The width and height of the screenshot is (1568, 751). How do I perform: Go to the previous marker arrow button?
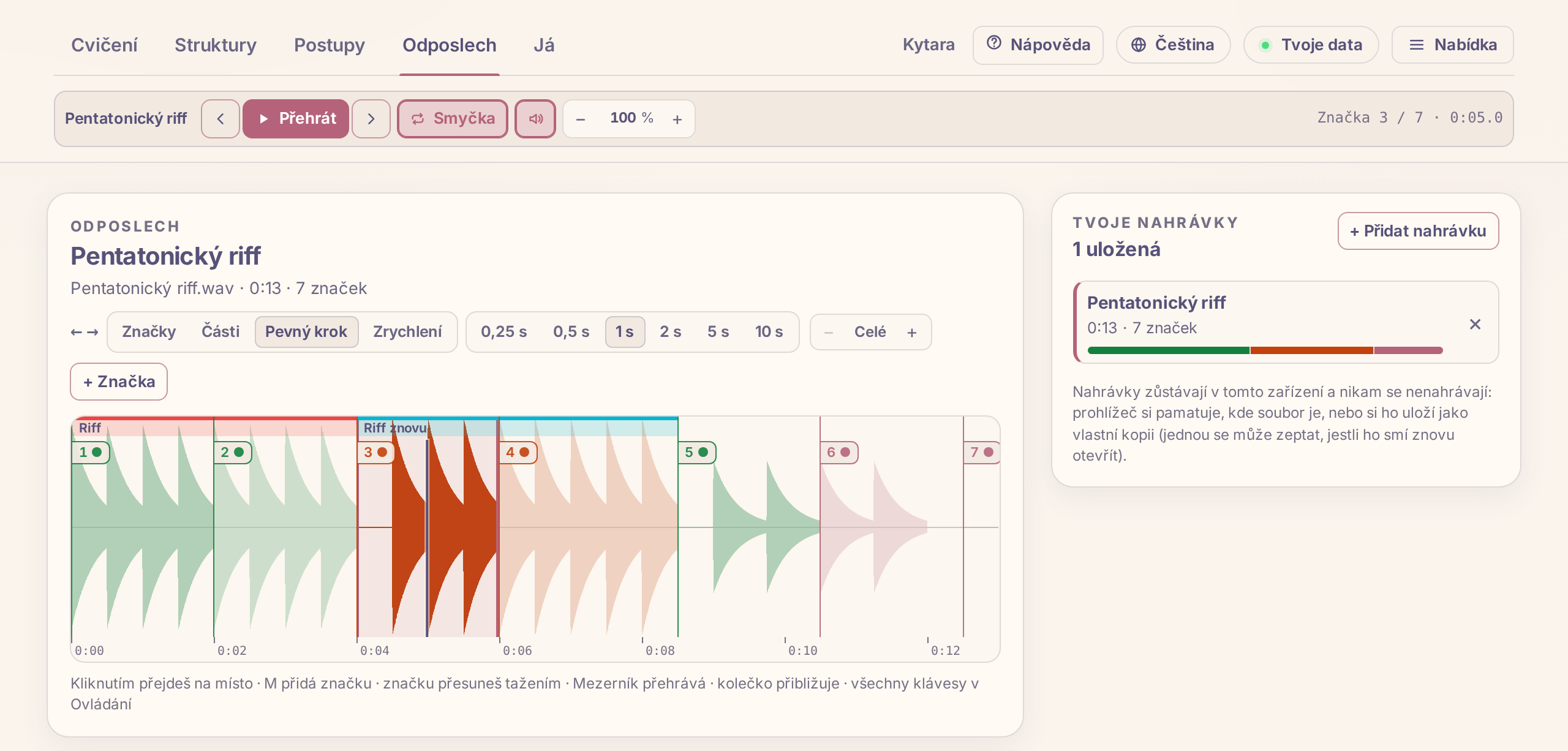click(221, 119)
